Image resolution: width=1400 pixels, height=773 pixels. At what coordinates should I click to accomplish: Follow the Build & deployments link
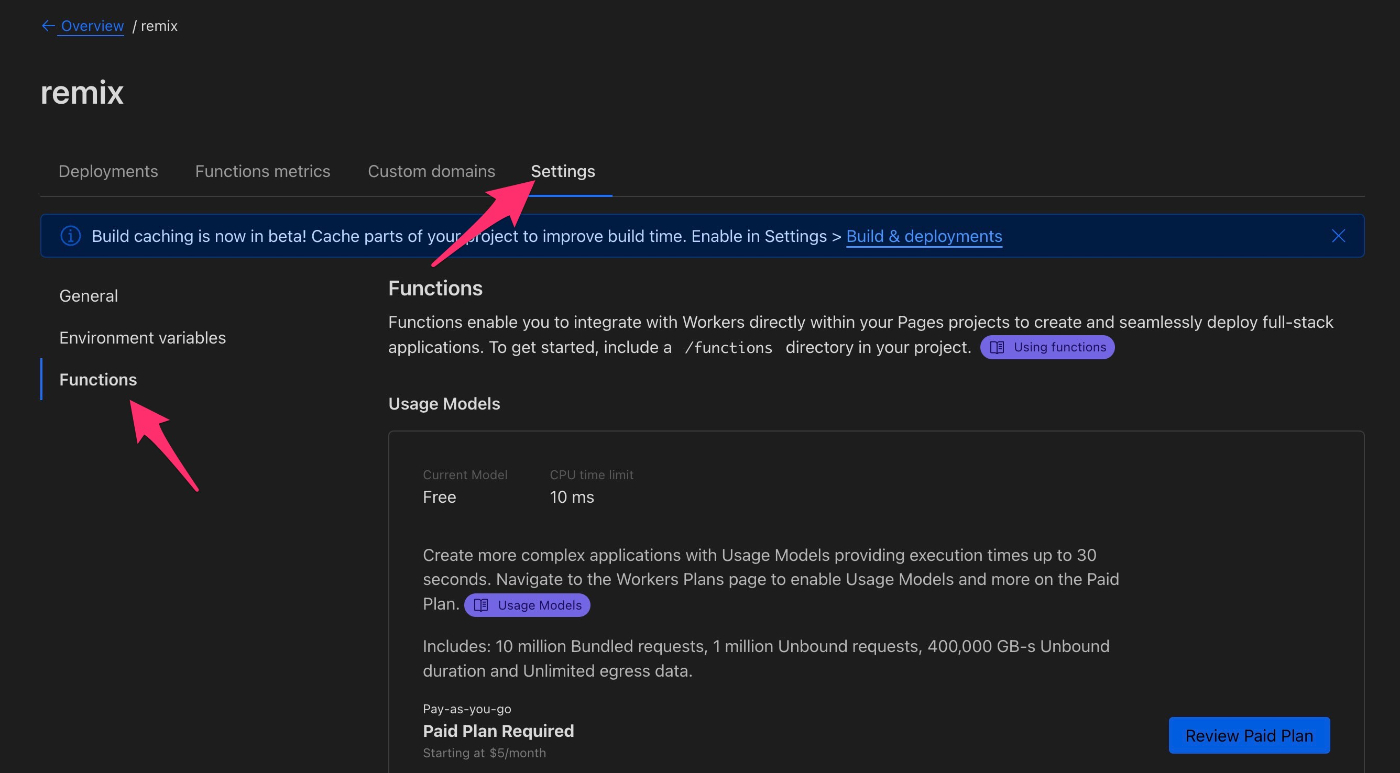coord(924,236)
